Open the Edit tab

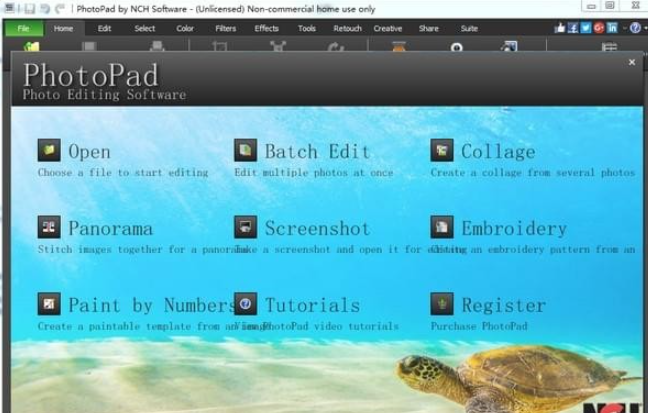104,29
